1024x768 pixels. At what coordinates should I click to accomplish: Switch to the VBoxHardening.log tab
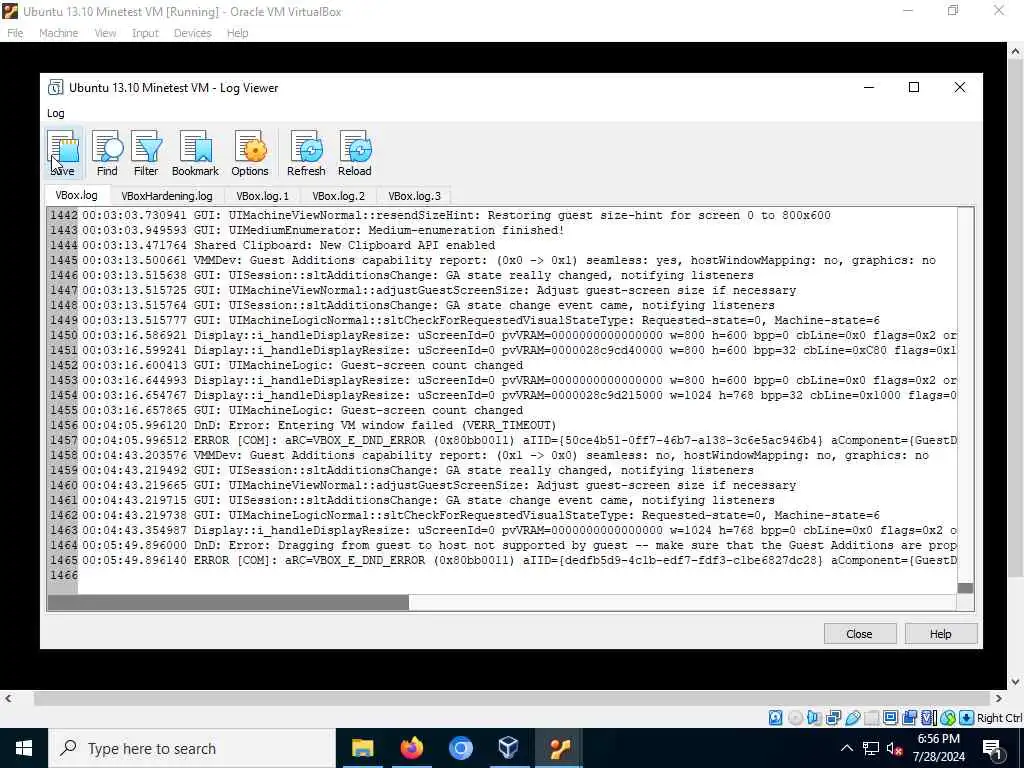(x=167, y=196)
